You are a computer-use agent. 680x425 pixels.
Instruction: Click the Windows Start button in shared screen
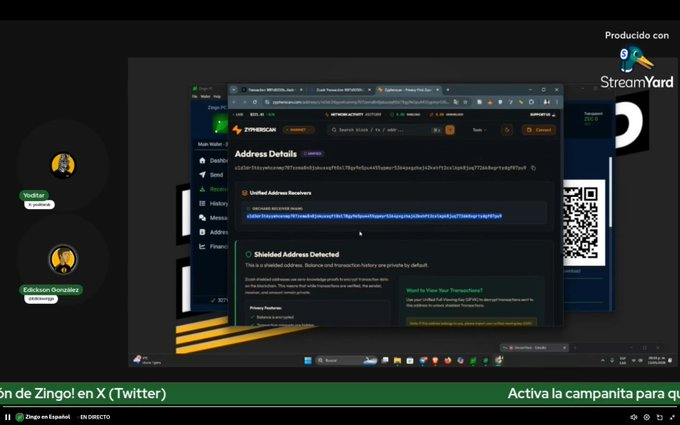pos(308,360)
